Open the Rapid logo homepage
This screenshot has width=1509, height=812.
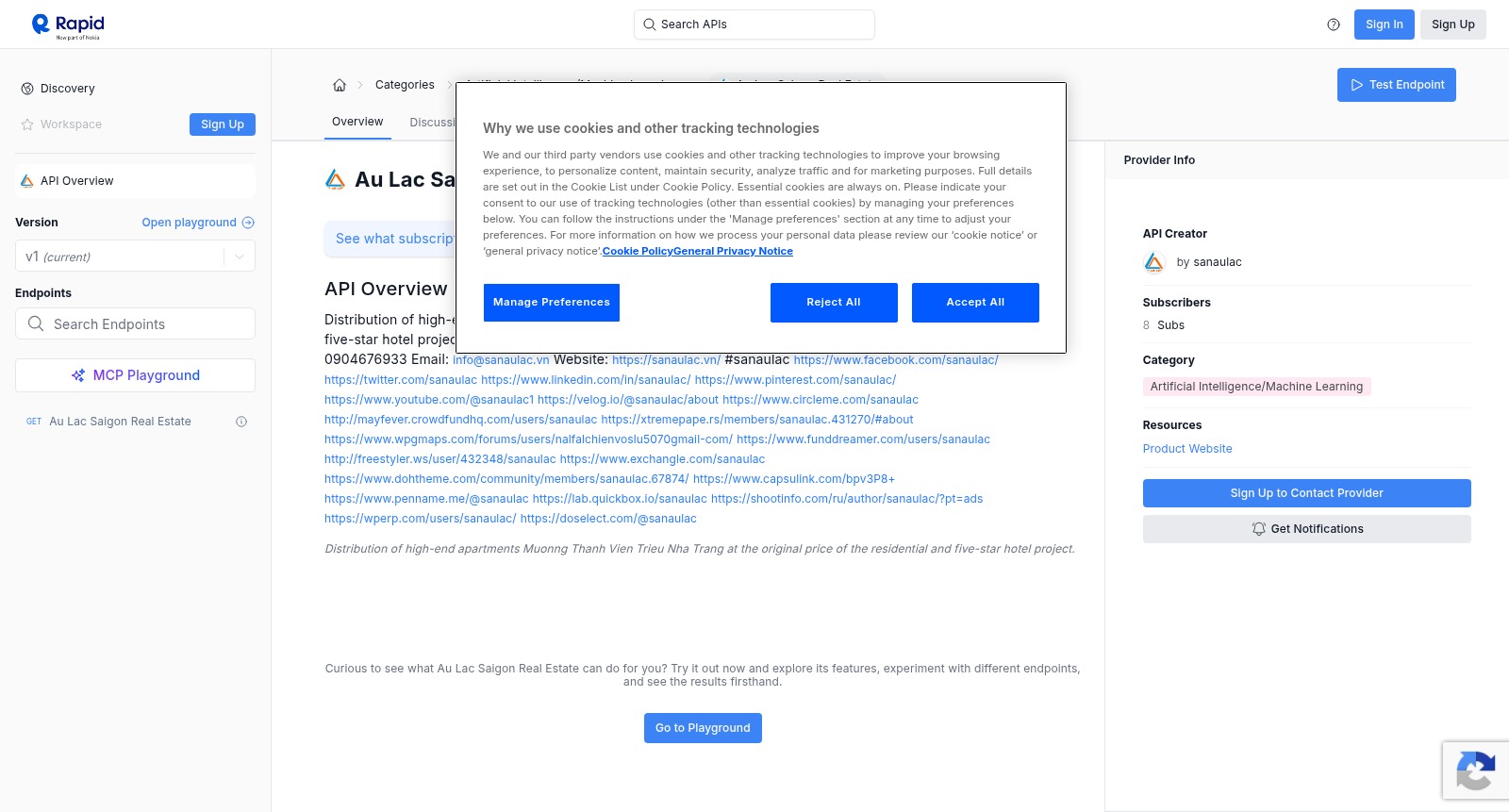(68, 25)
